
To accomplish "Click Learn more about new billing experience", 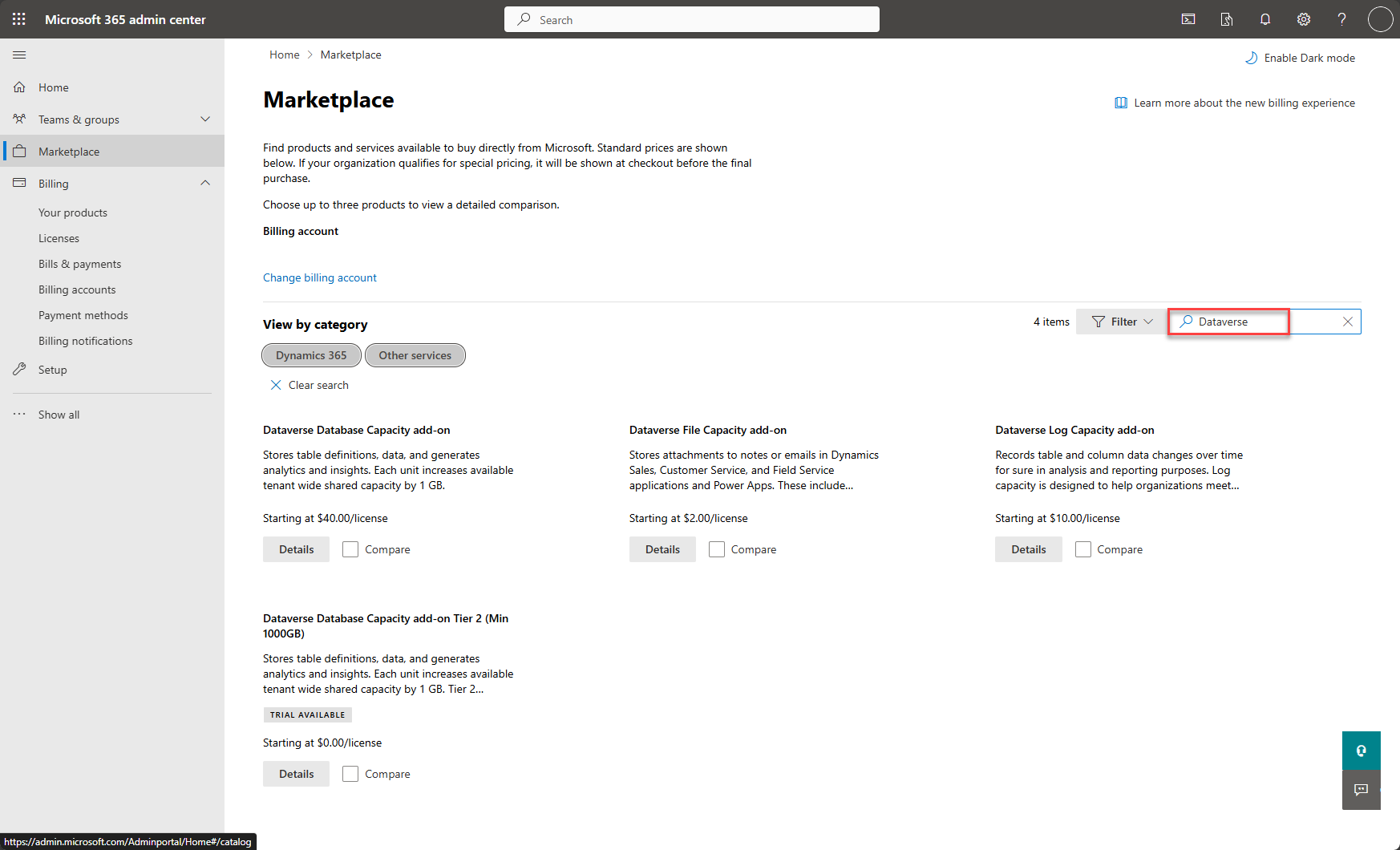I will 1244,103.
